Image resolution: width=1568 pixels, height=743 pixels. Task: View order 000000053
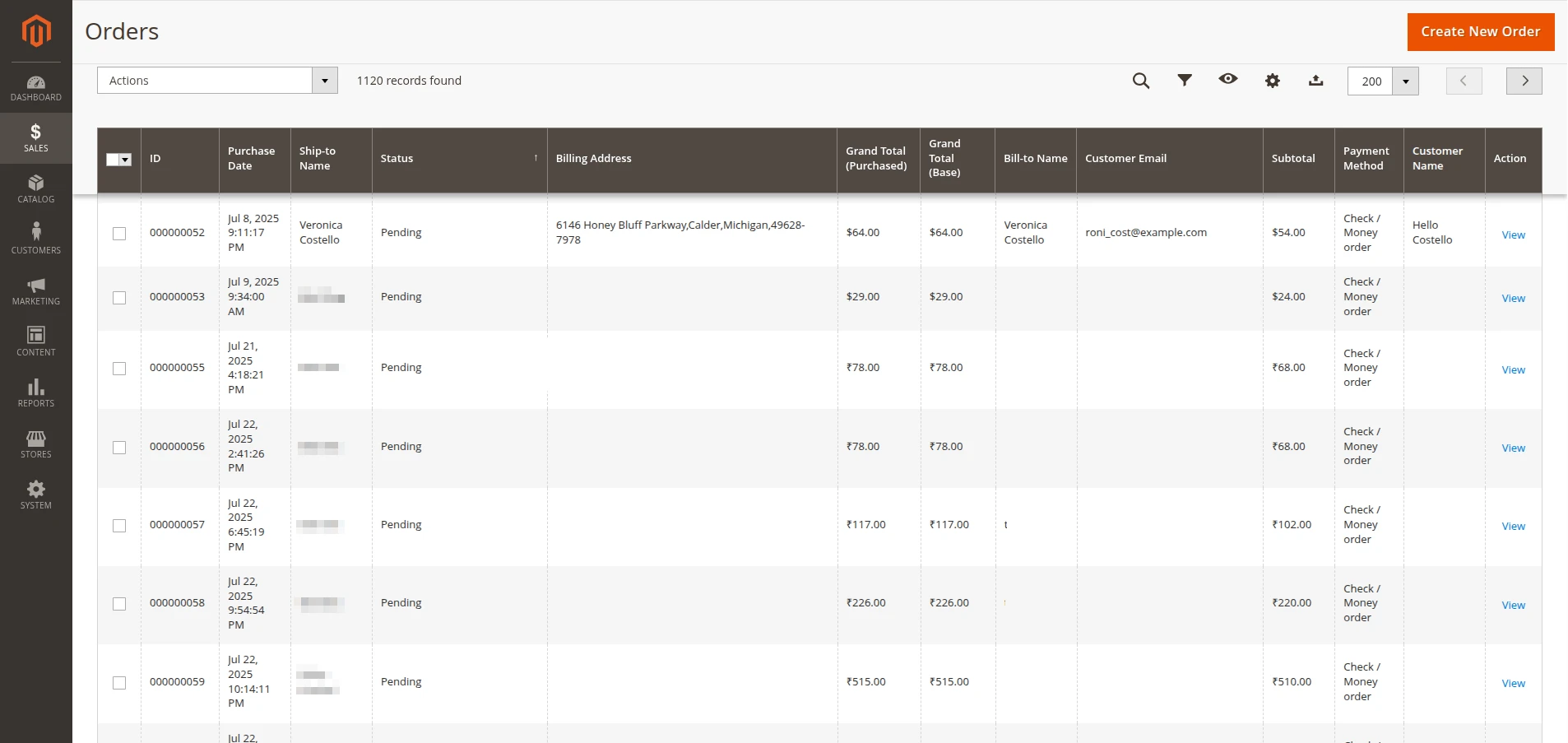pos(1513,299)
